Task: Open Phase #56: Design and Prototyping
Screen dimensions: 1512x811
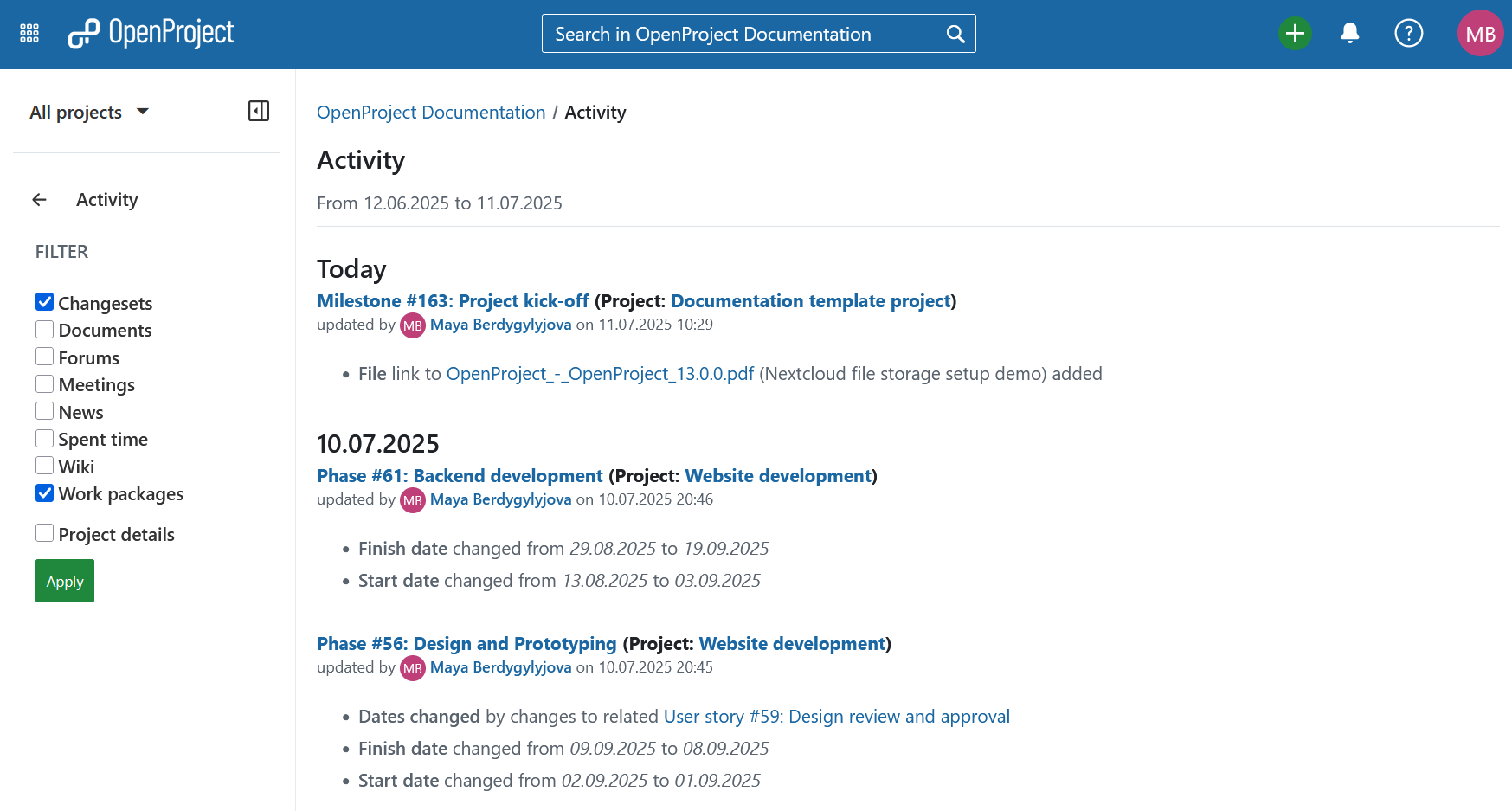Action: click(466, 644)
